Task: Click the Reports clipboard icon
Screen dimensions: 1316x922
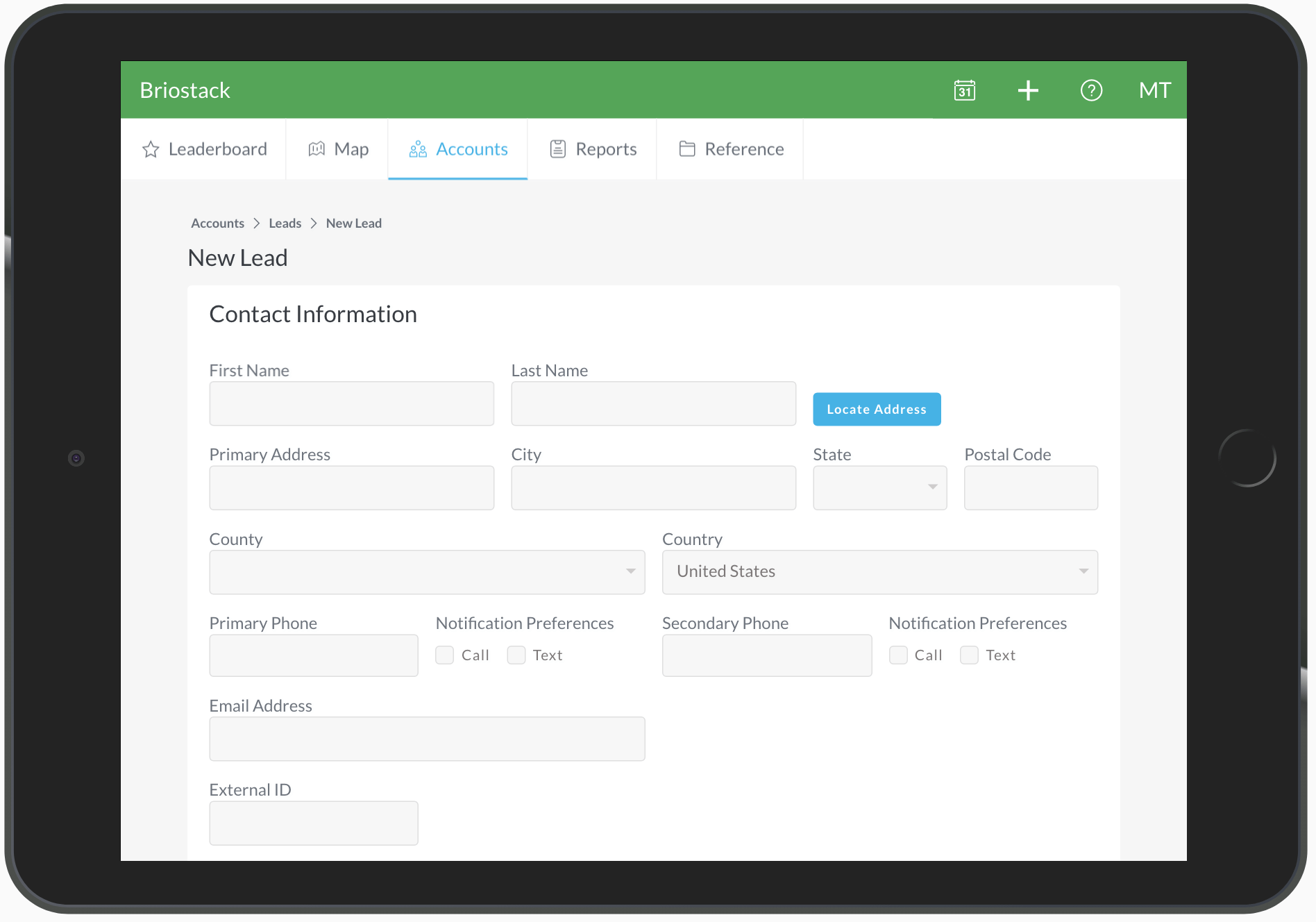Action: pos(558,149)
